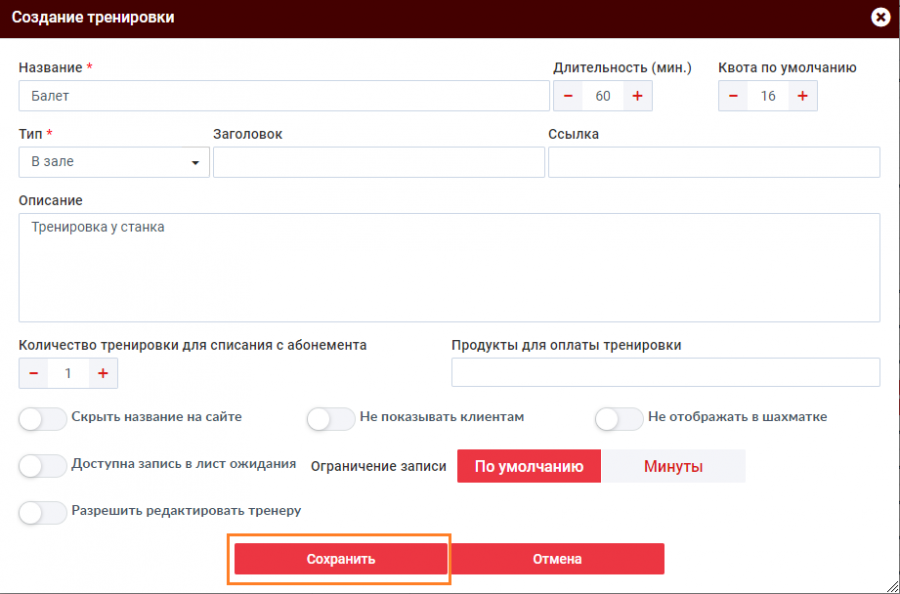Save the training with Сохранить
This screenshot has width=900, height=594.
coord(339,558)
